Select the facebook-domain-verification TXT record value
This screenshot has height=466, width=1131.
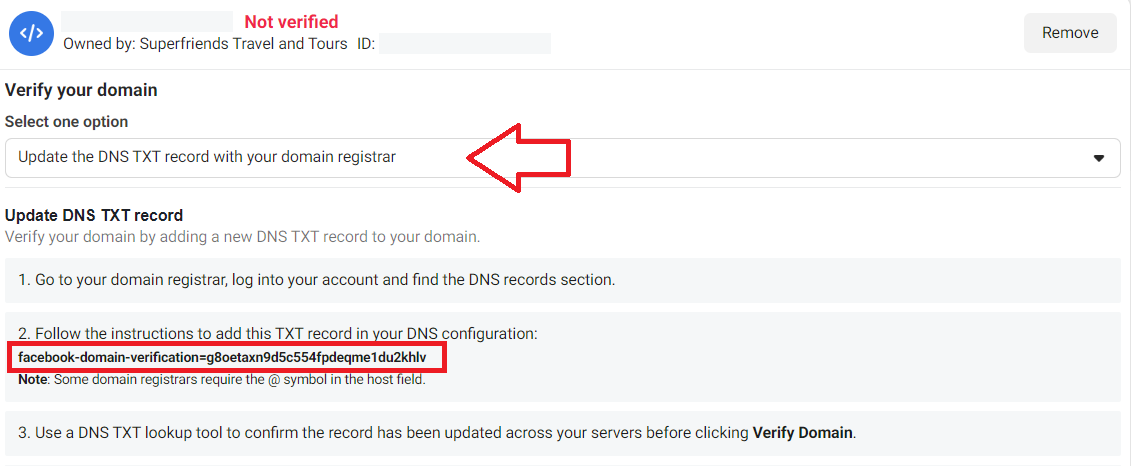coord(222,357)
